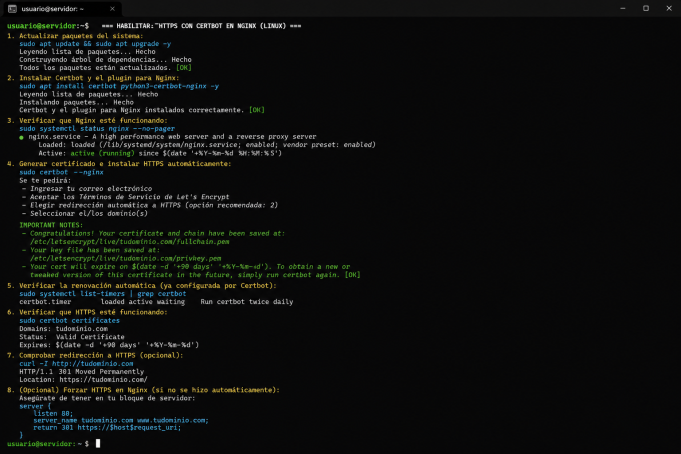Click path '/etc/letsencrypt/live/tudominio.com/privkey.pem'

[x=126, y=258]
